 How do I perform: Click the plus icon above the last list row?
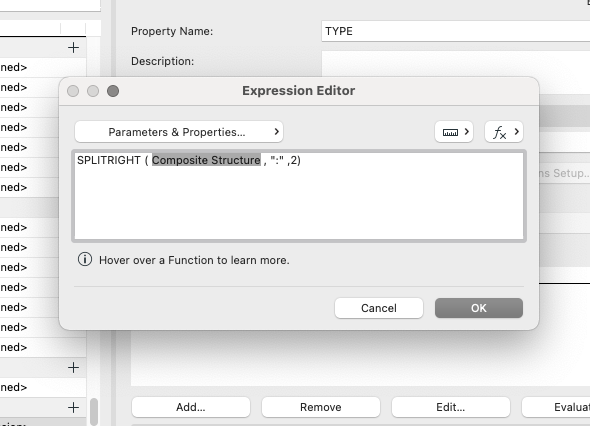[x=73, y=367]
